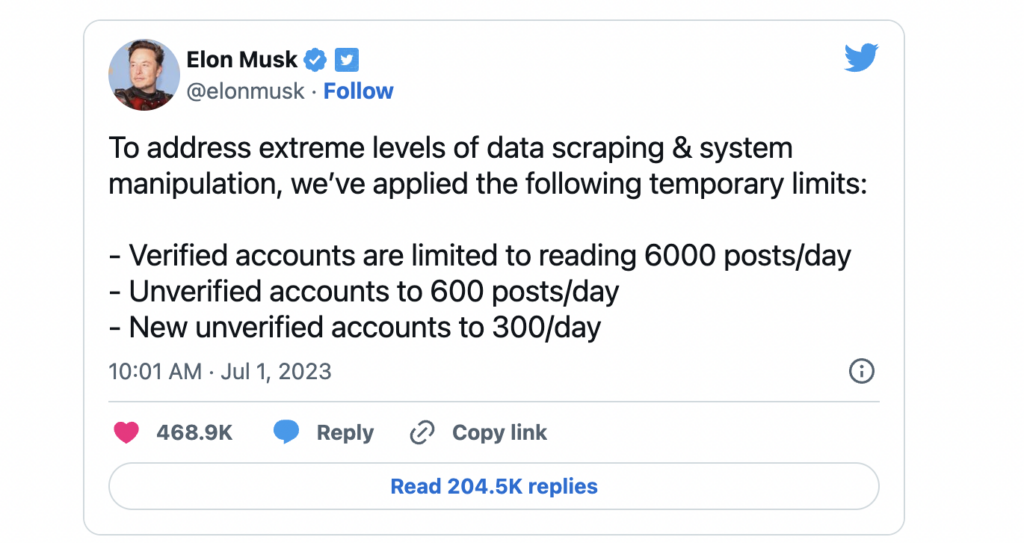
Task: Like the tweet with the heart icon
Action: click(x=125, y=433)
